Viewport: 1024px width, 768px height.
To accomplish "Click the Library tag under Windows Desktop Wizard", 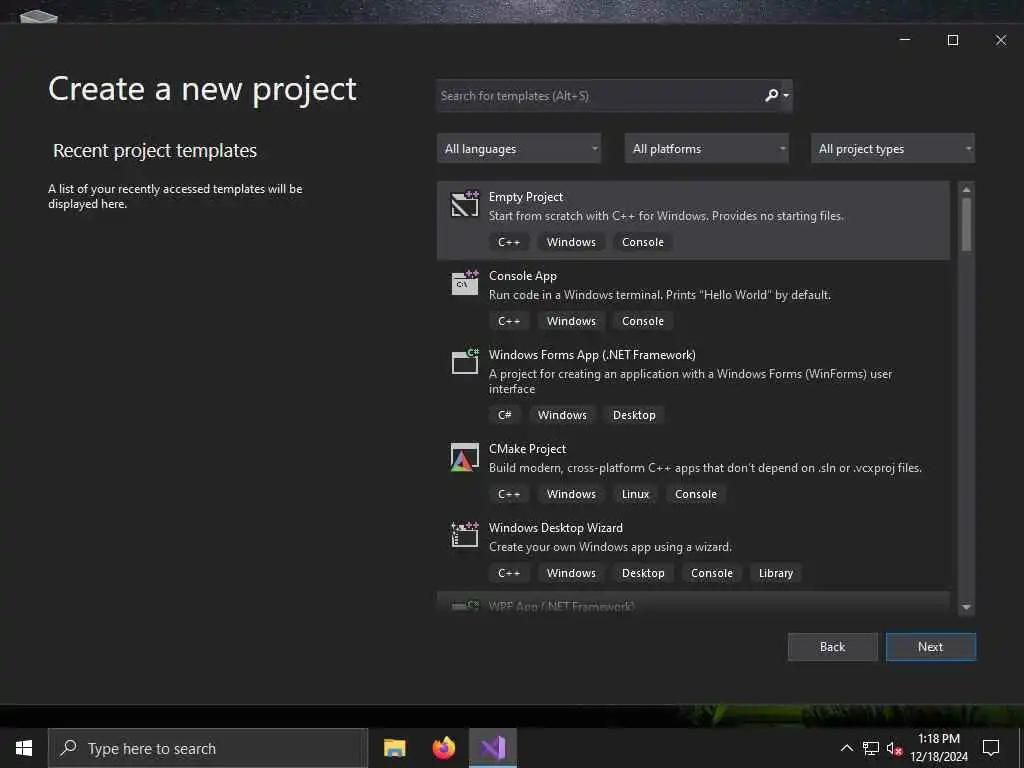I will [x=776, y=573].
